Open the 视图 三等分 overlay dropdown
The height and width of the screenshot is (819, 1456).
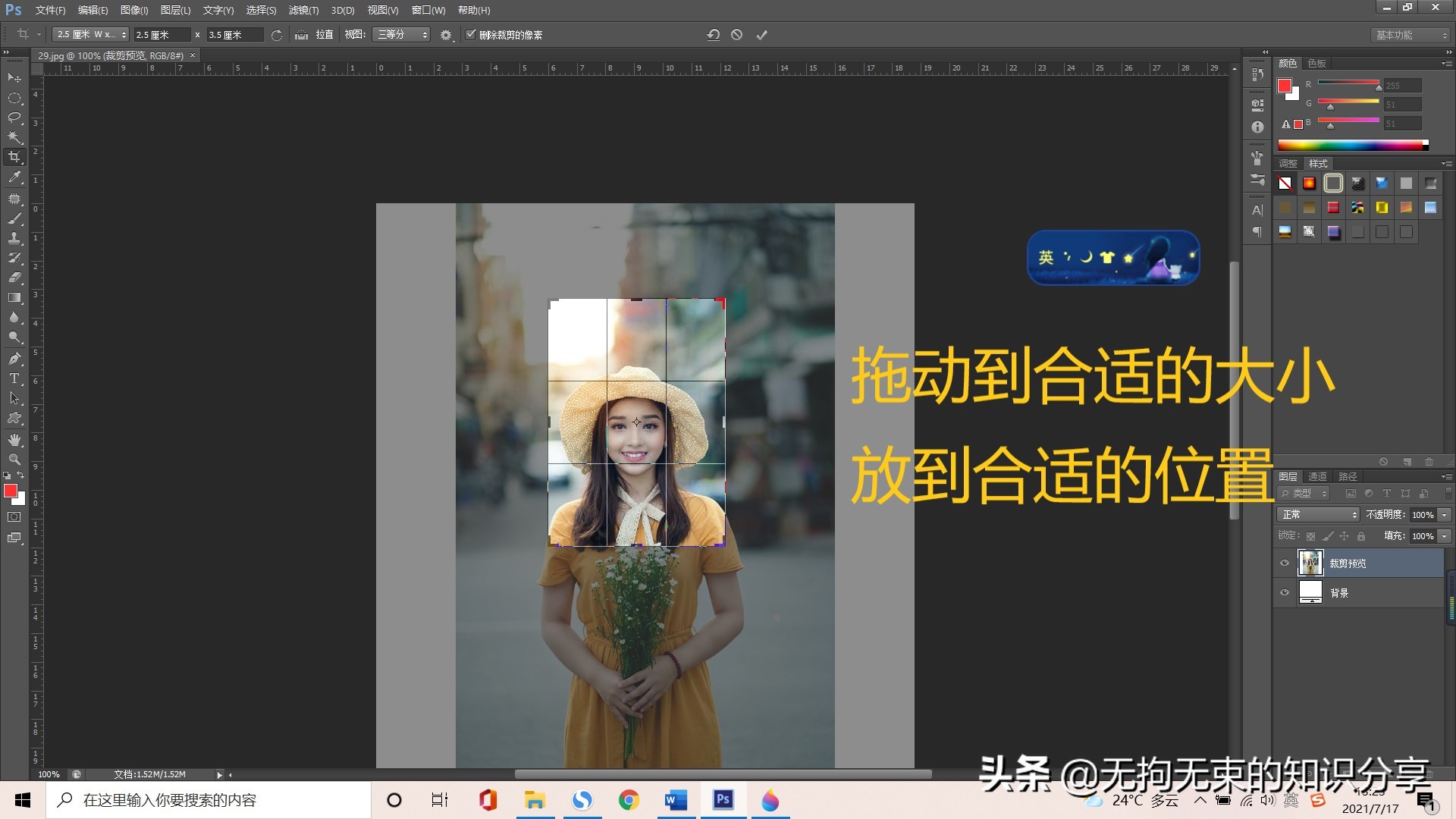coord(401,34)
